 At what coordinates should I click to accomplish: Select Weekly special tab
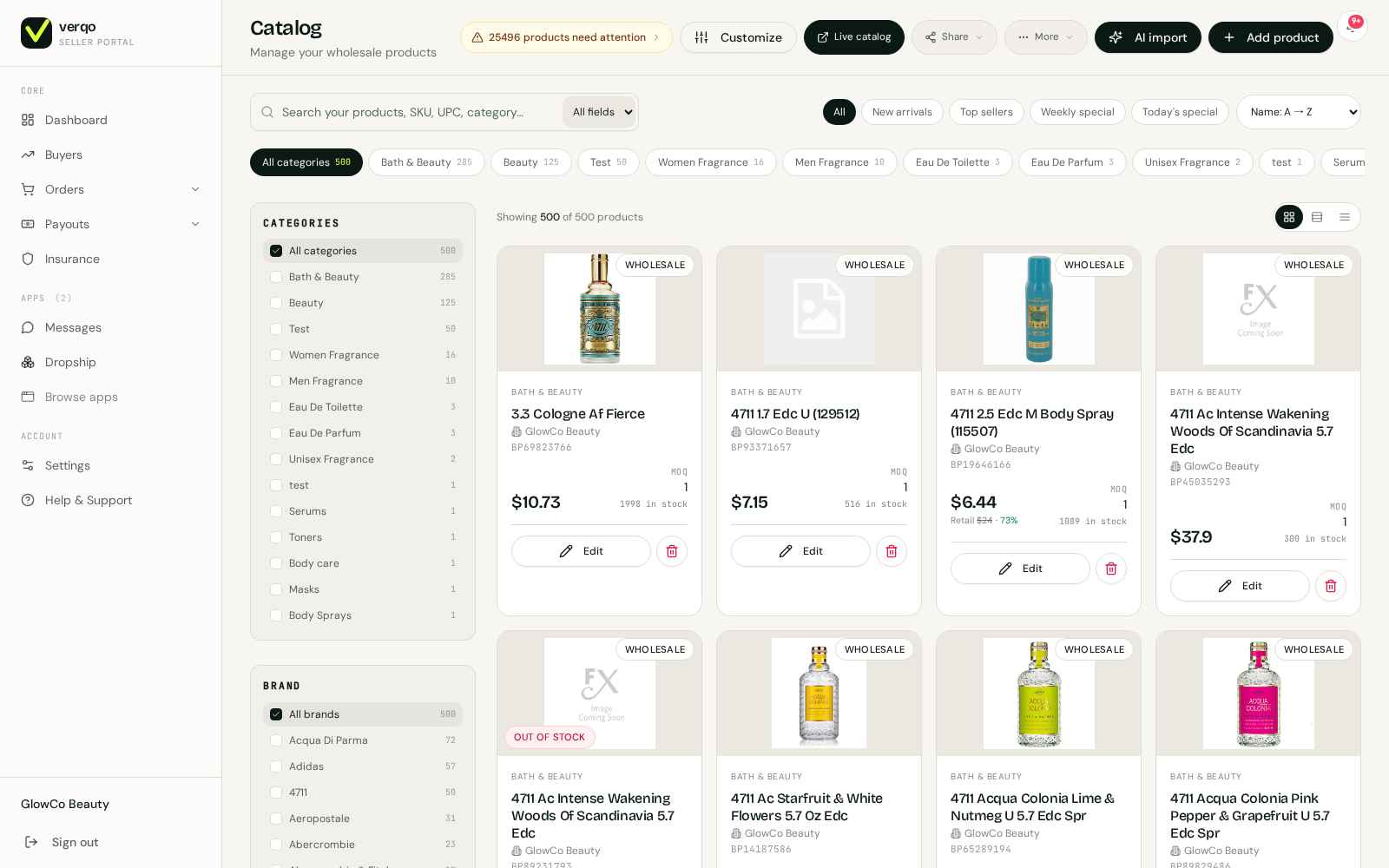coord(1077,112)
